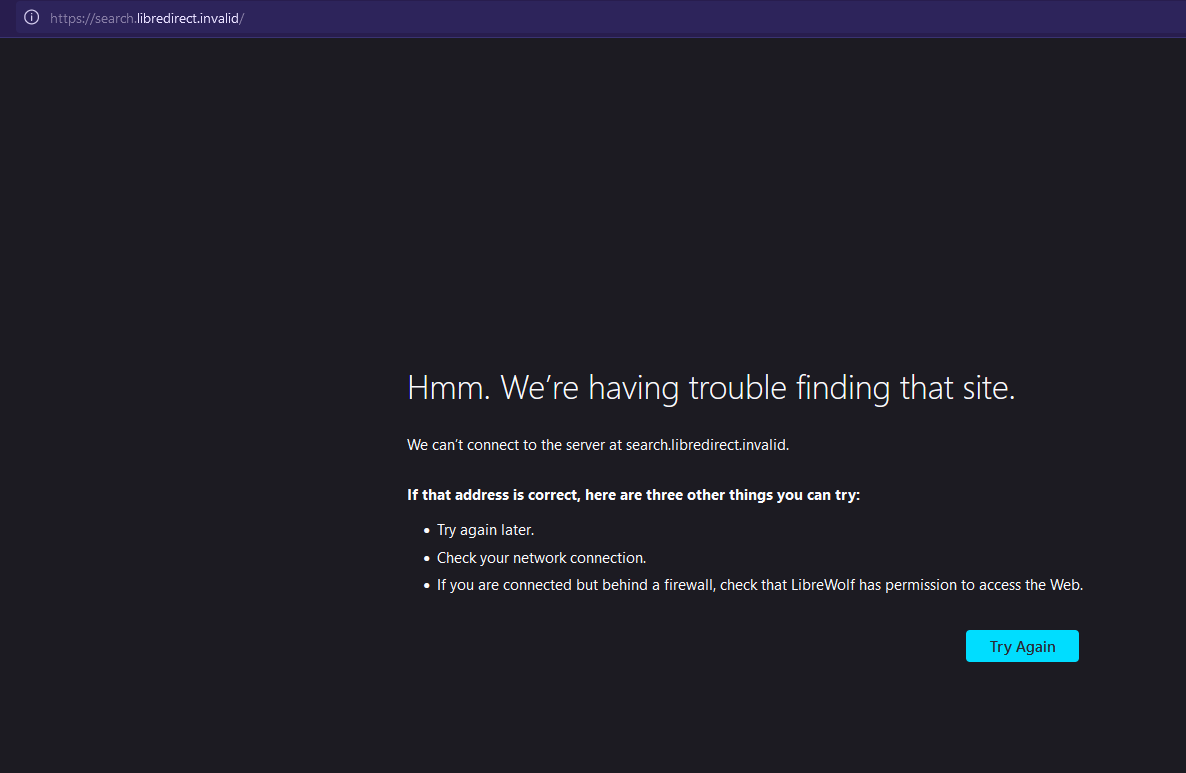Select the padlock-area indicator in the address bar
This screenshot has height=773, width=1186.
point(30,17)
